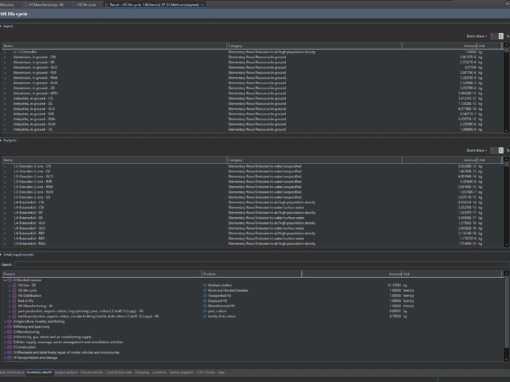Click the flow icon beside Manufactured HS
510x382 pixels.
pos(205,306)
